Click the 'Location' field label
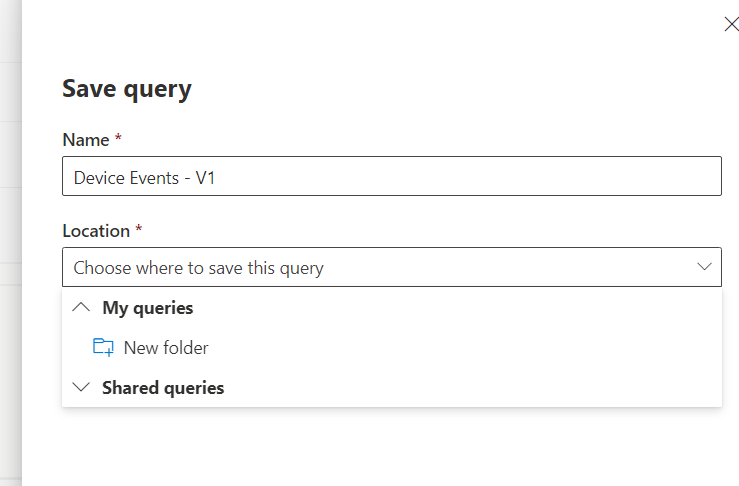The image size is (739, 486). (x=96, y=230)
